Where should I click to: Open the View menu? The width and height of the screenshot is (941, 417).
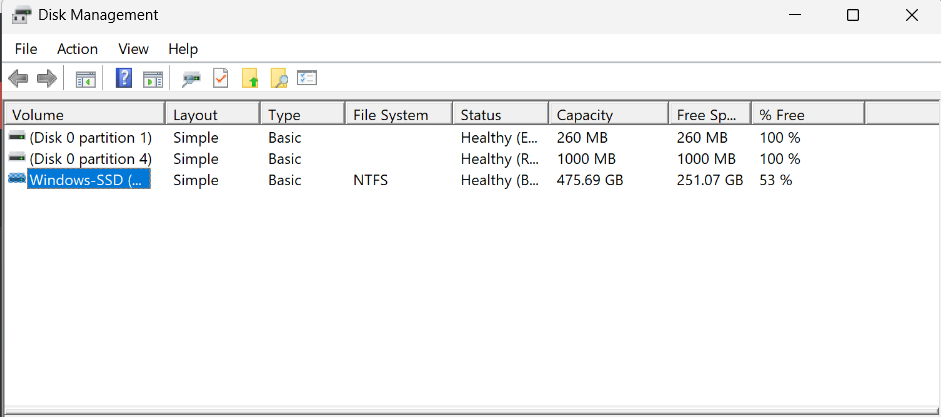click(133, 49)
